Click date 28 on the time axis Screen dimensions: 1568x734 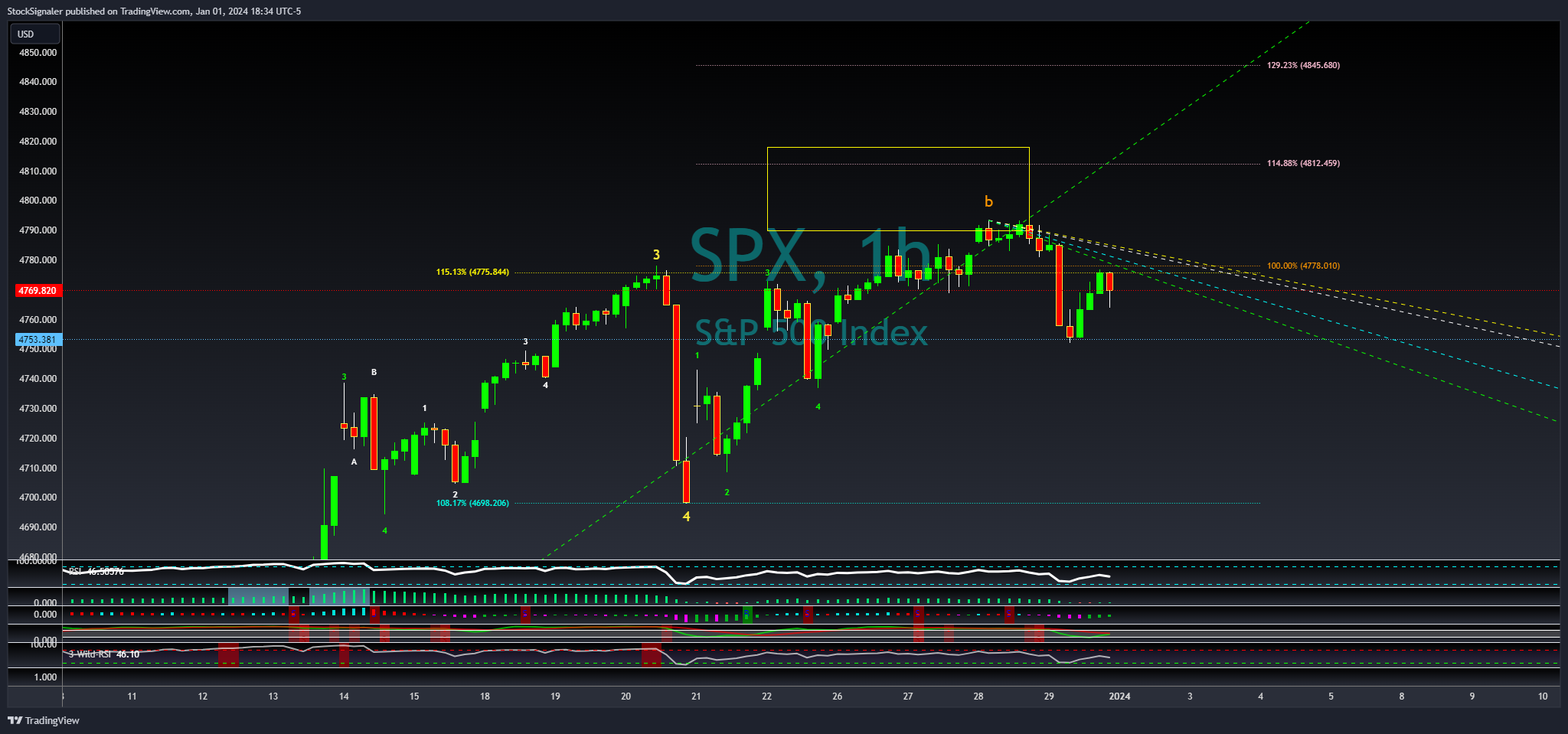(978, 696)
